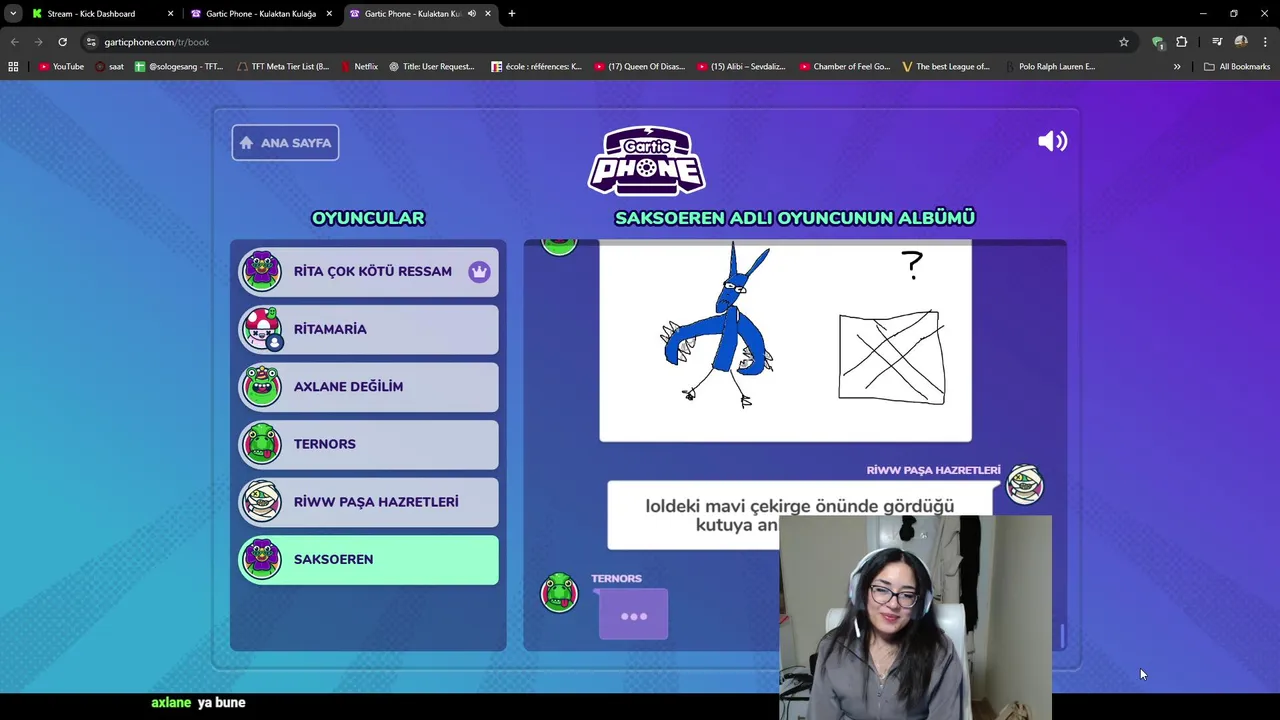The width and height of the screenshot is (1280, 720).
Task: Open the shield extension icon
Action: (x=1157, y=42)
